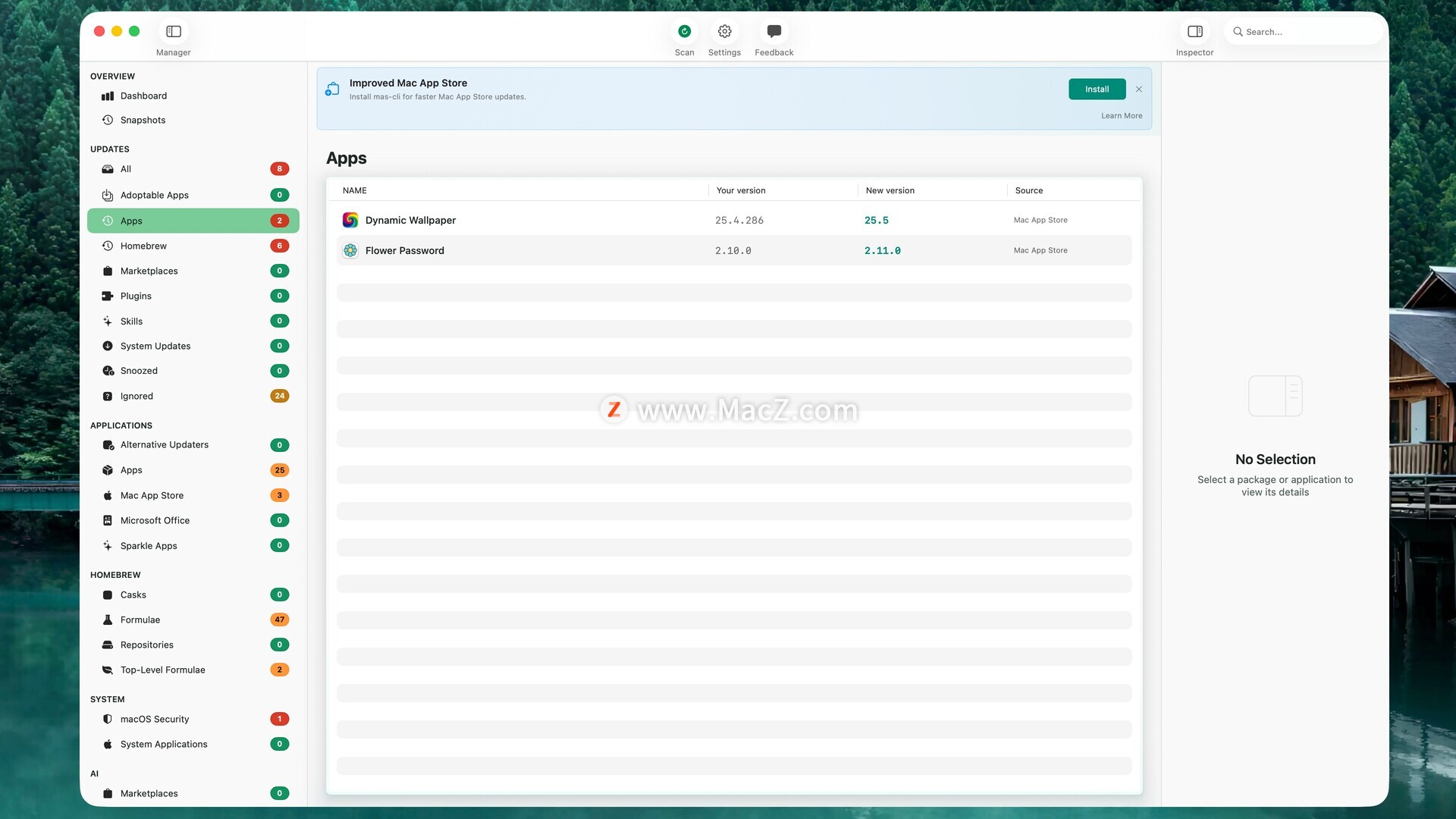The height and width of the screenshot is (819, 1456).
Task: Click the Alternative Updaters icon
Action: [x=108, y=445]
